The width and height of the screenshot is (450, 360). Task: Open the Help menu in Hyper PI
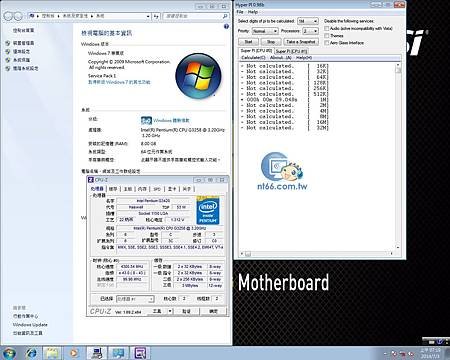coord(253,12)
